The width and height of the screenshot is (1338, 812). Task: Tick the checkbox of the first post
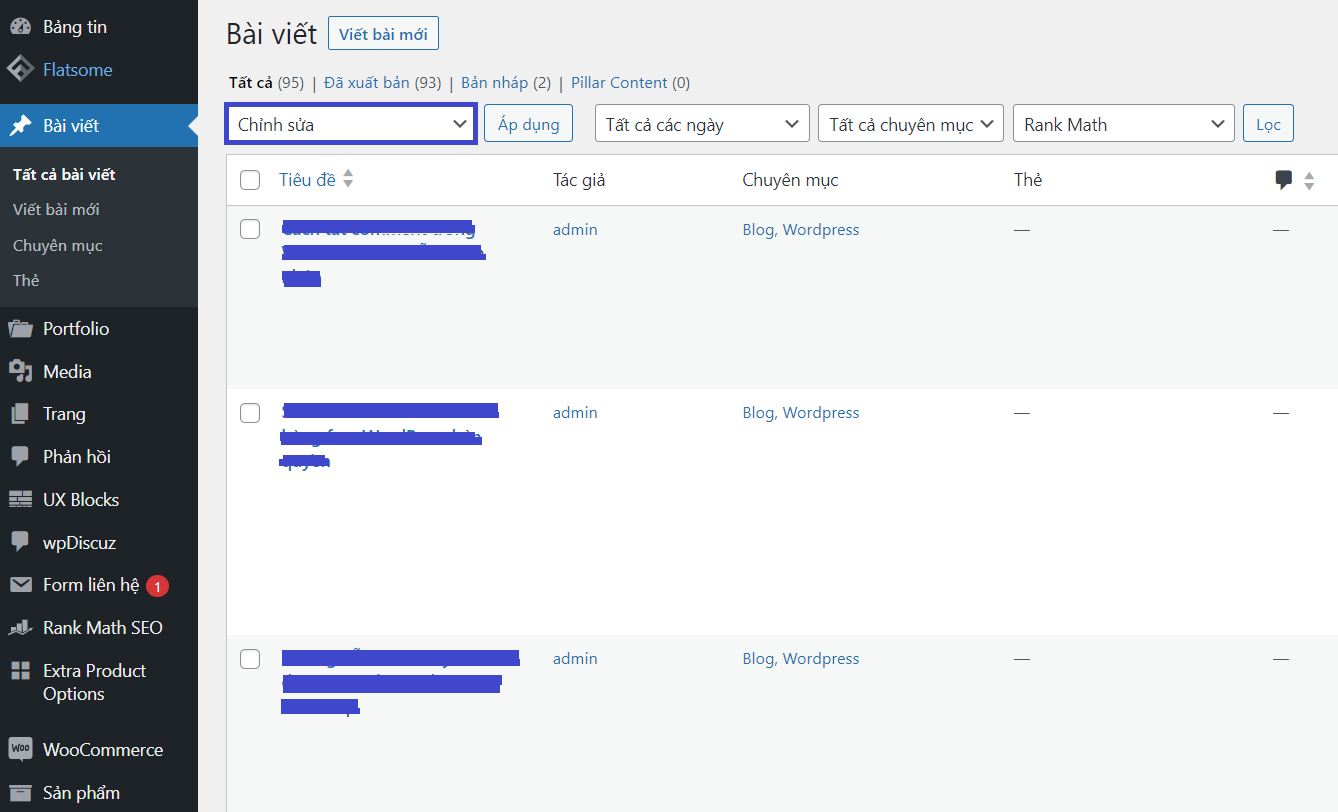(x=250, y=230)
